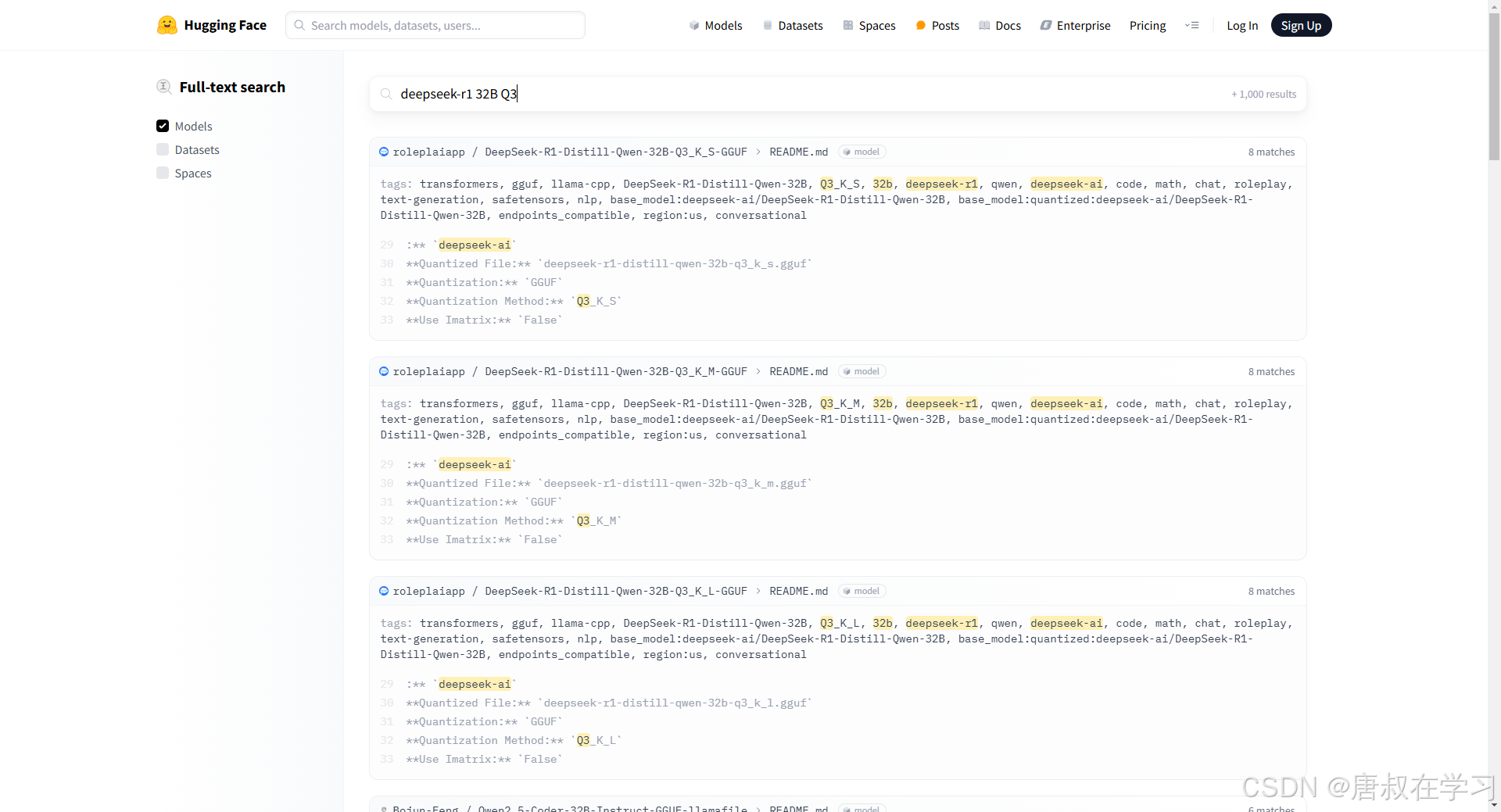Click quantized file deepseek-r1-distill-qwen-32b-q3_k_m.gguf line
This screenshot has width=1501, height=812.
tap(609, 483)
